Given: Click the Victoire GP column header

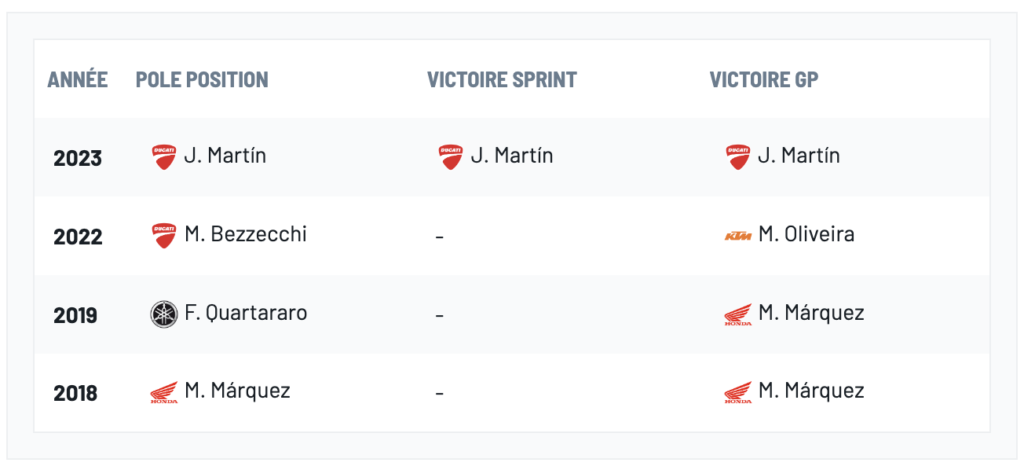Looking at the screenshot, I should click(x=764, y=80).
